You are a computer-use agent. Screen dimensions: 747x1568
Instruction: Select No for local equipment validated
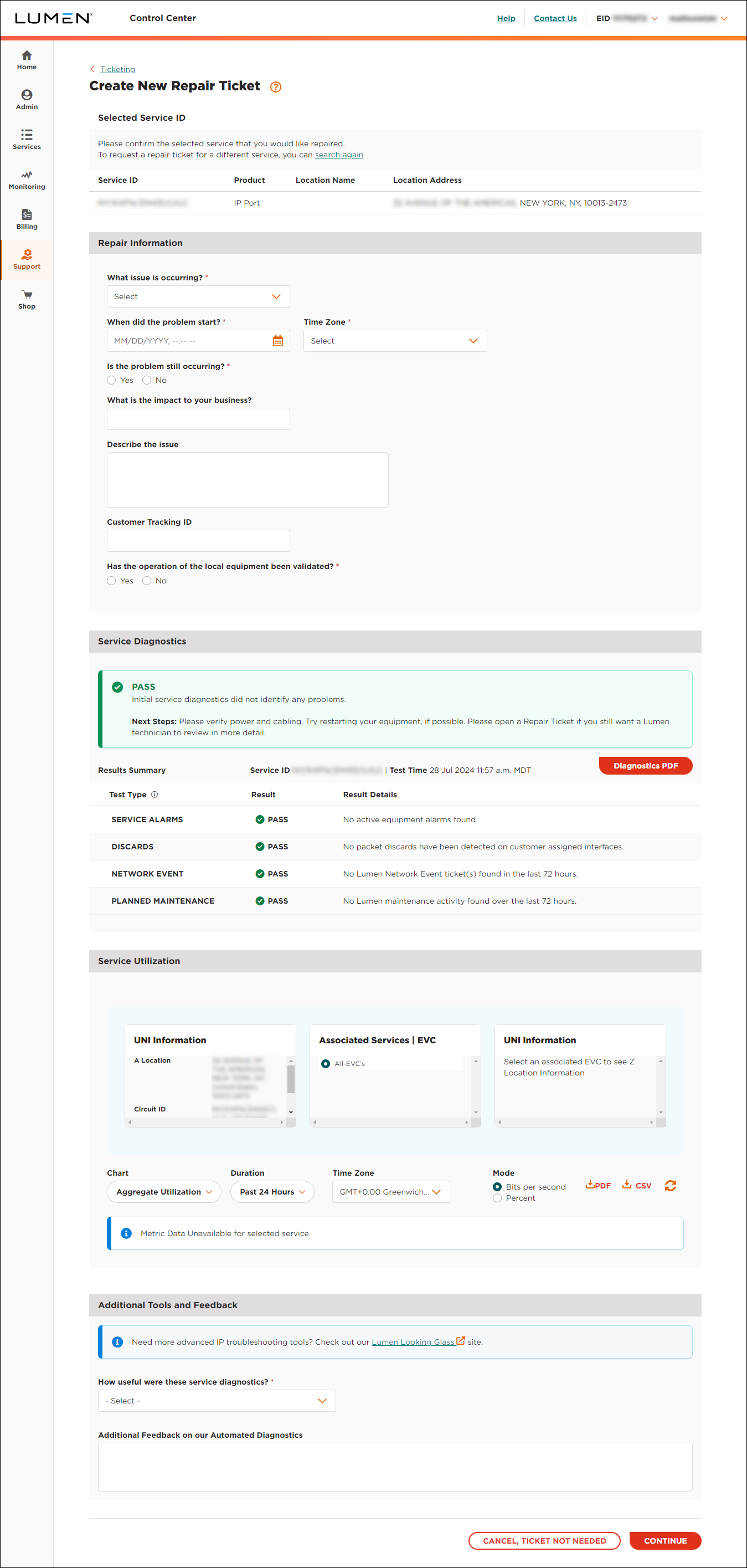pos(147,581)
